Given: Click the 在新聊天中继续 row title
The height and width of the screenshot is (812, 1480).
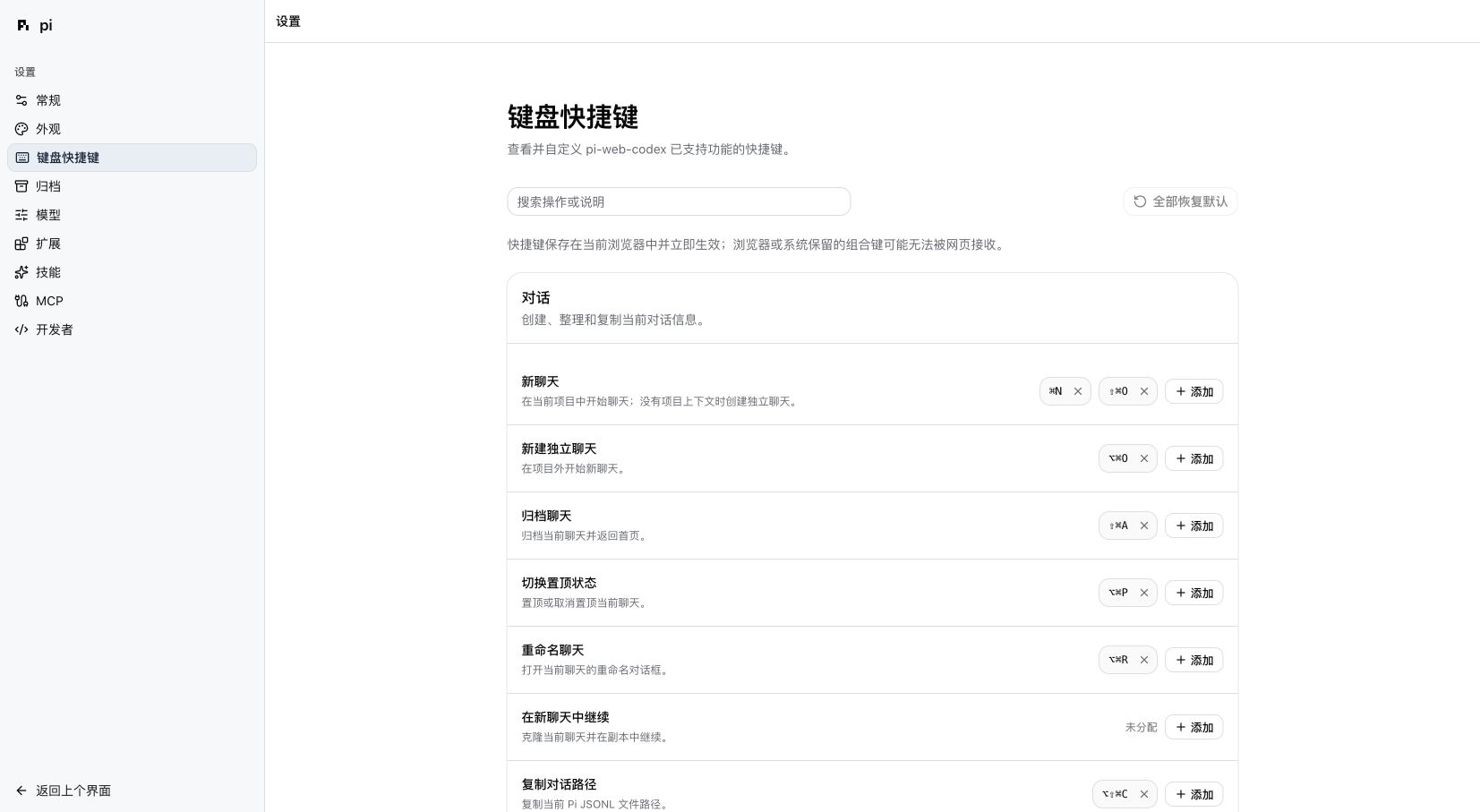Looking at the screenshot, I should click(565, 717).
